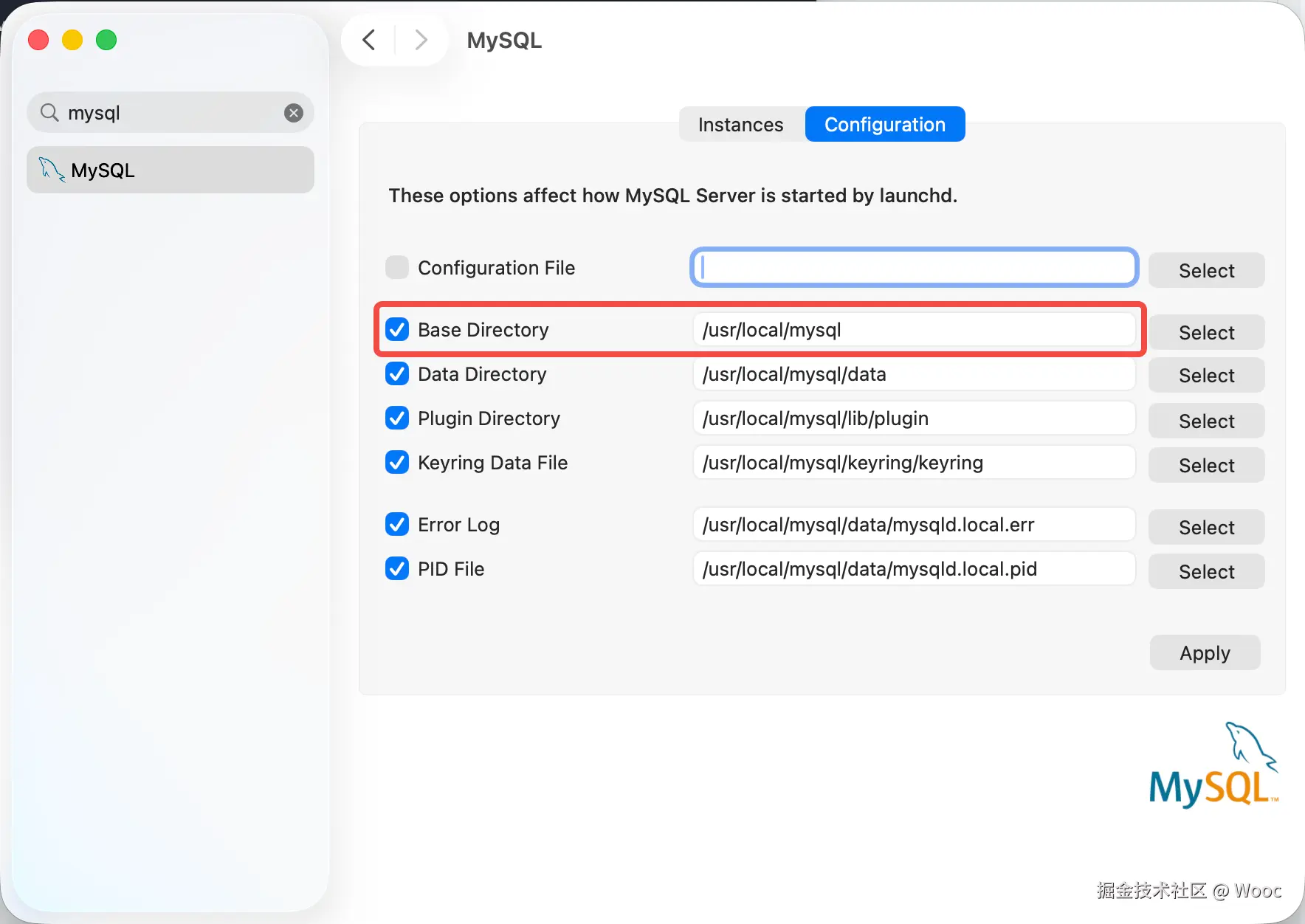Toggle the Plugin Directory checkbox
This screenshot has height=924, width=1305.
tap(397, 418)
